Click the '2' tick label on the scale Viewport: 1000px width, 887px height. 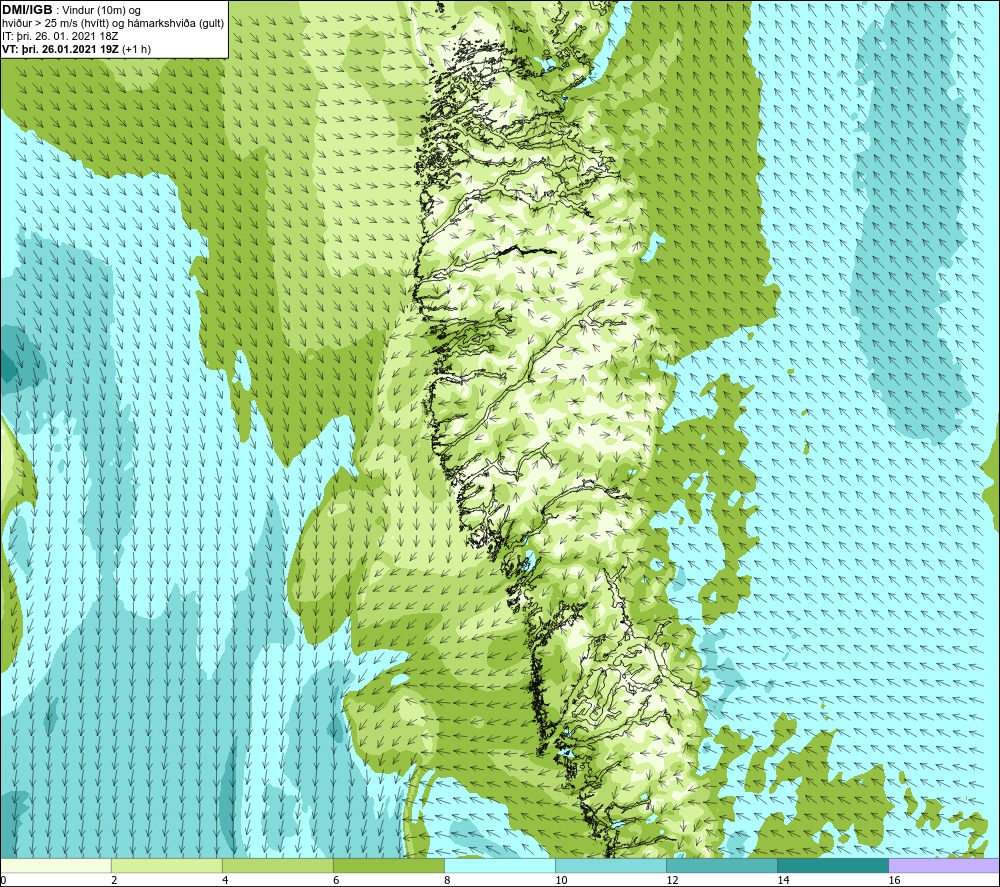pyautogui.click(x=114, y=881)
